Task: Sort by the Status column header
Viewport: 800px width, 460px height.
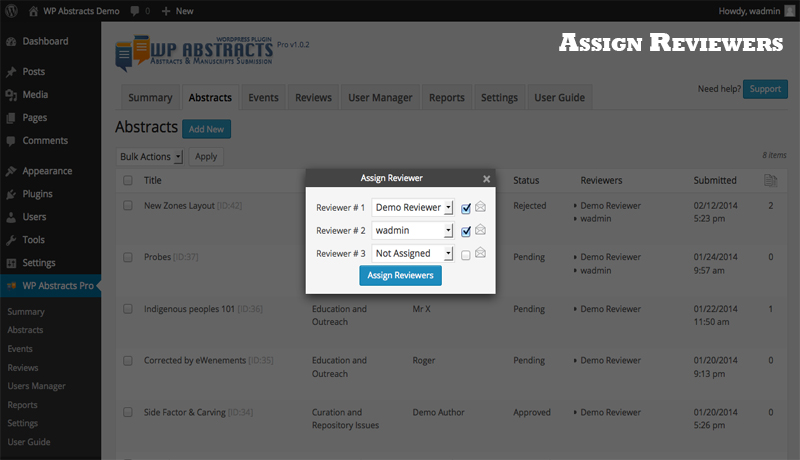Action: (x=526, y=180)
